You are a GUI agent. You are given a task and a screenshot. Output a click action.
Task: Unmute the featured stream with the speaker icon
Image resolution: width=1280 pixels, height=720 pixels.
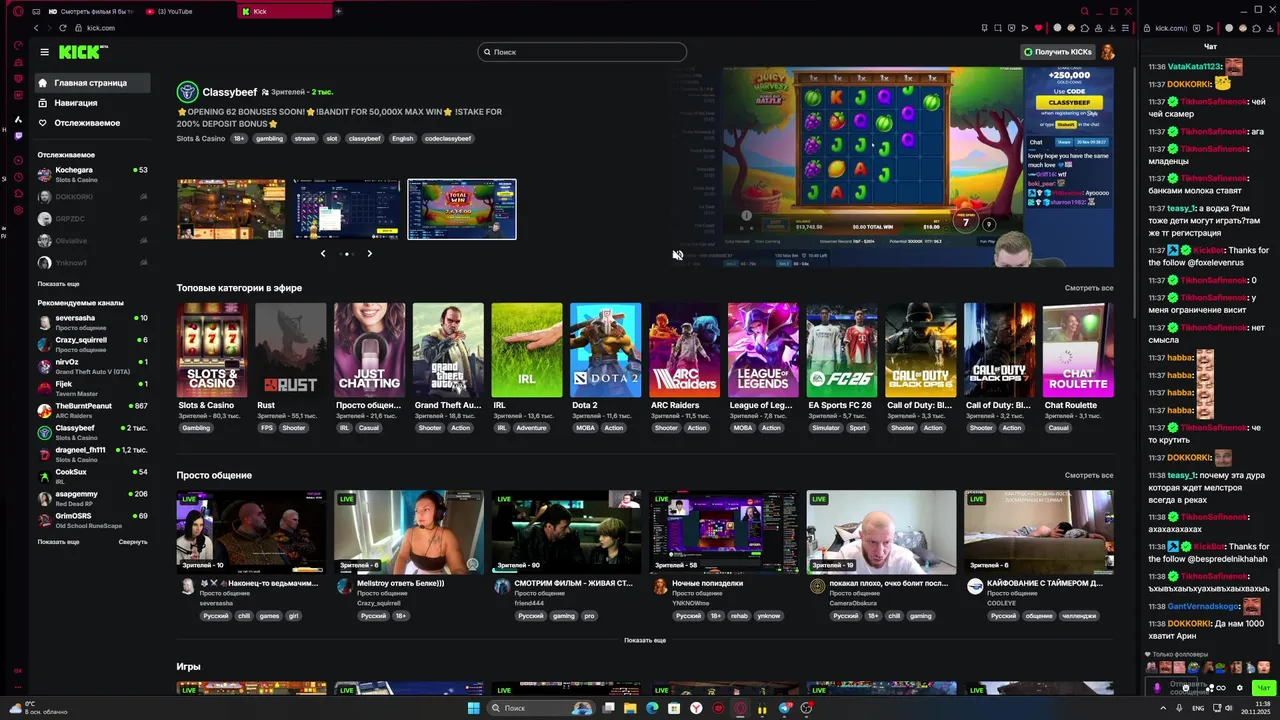click(678, 255)
